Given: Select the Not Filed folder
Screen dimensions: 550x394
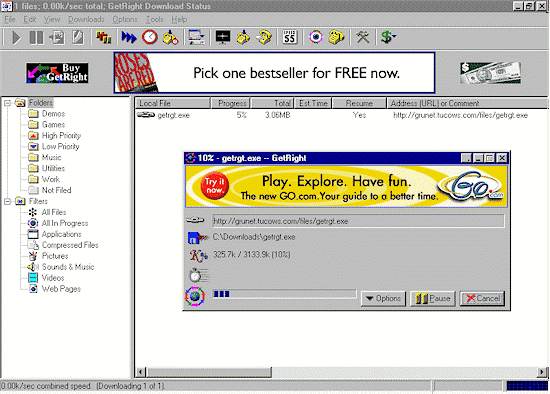Looking at the screenshot, I should (56, 190).
